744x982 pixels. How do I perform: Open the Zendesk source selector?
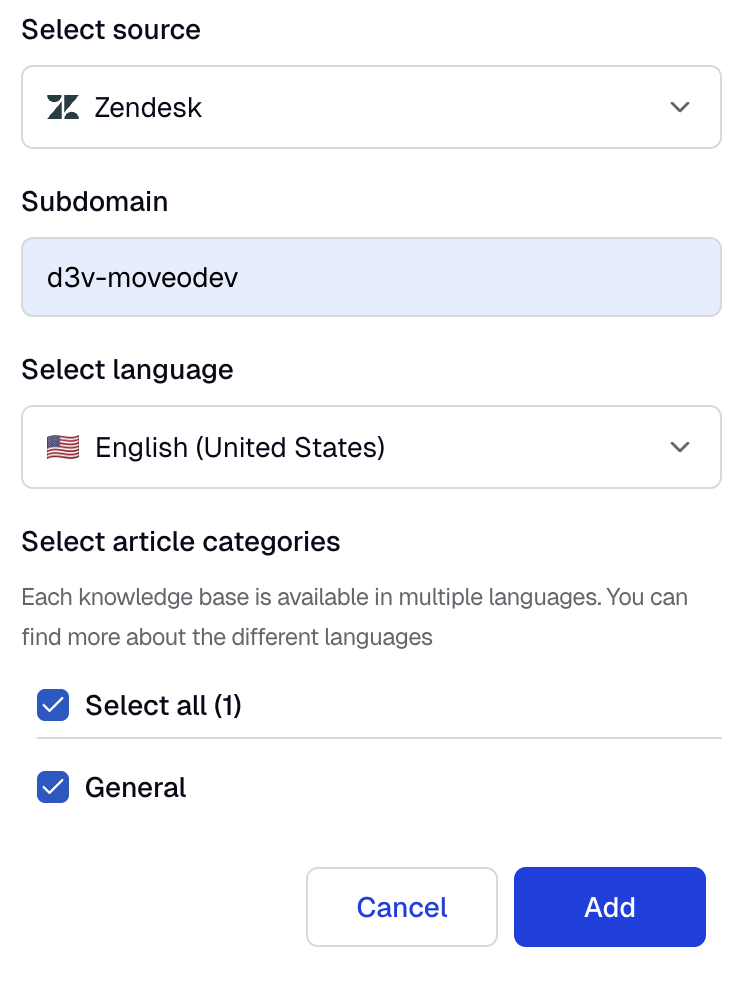[x=371, y=107]
